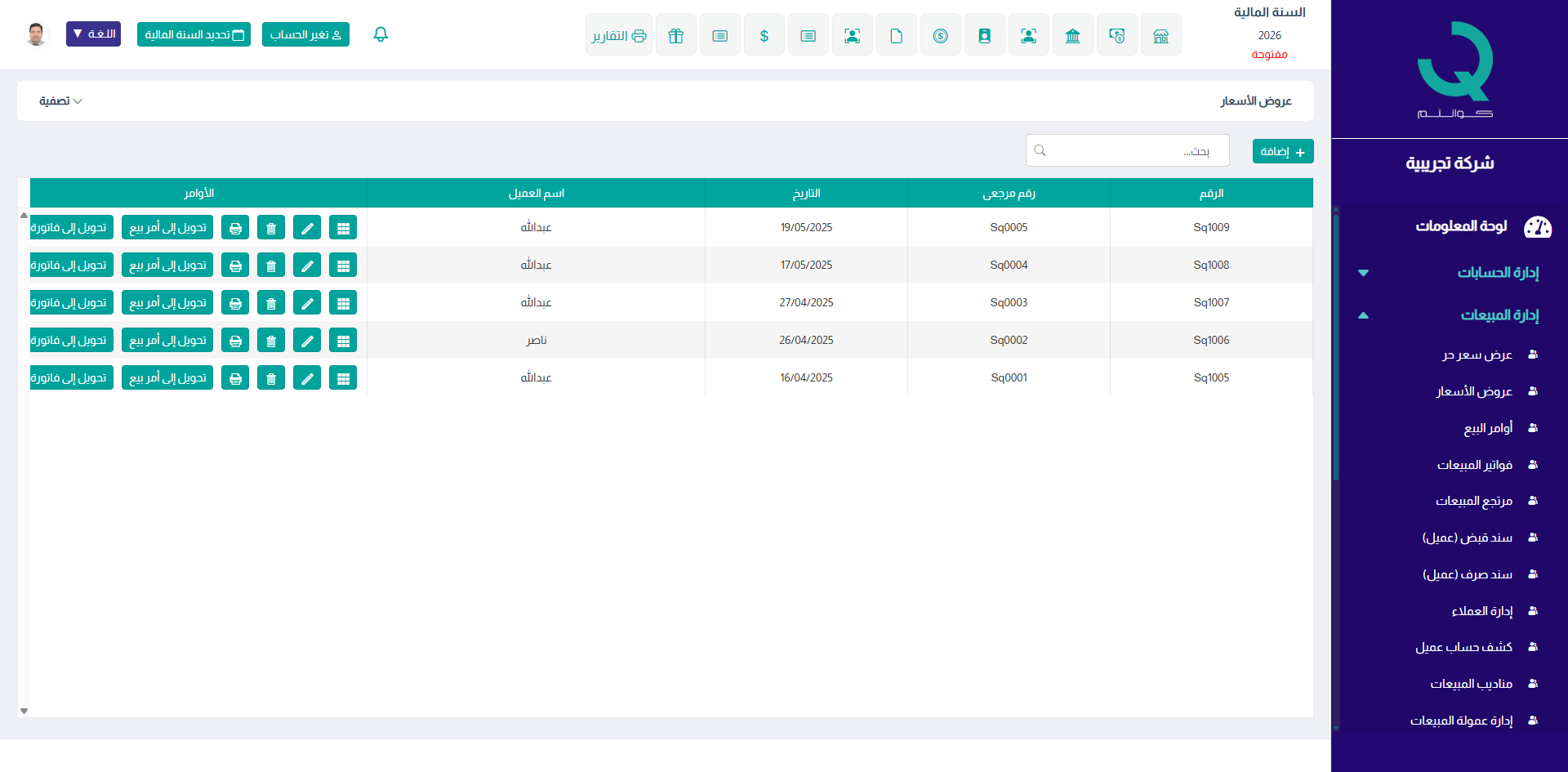The height and width of the screenshot is (772, 1568).
Task: Click تحويل إلى أمر بيع for Sq1009
Action: (167, 228)
